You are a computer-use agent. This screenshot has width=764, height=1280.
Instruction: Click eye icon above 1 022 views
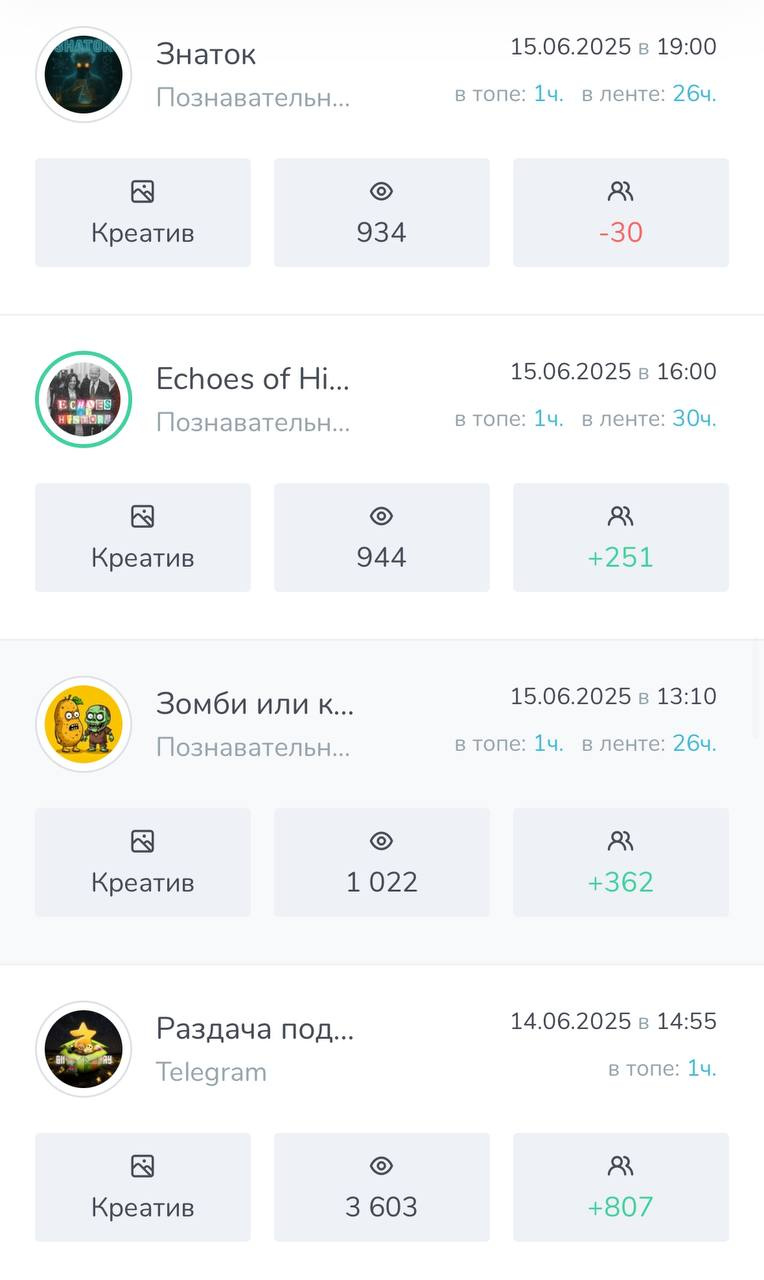pyautogui.click(x=381, y=841)
